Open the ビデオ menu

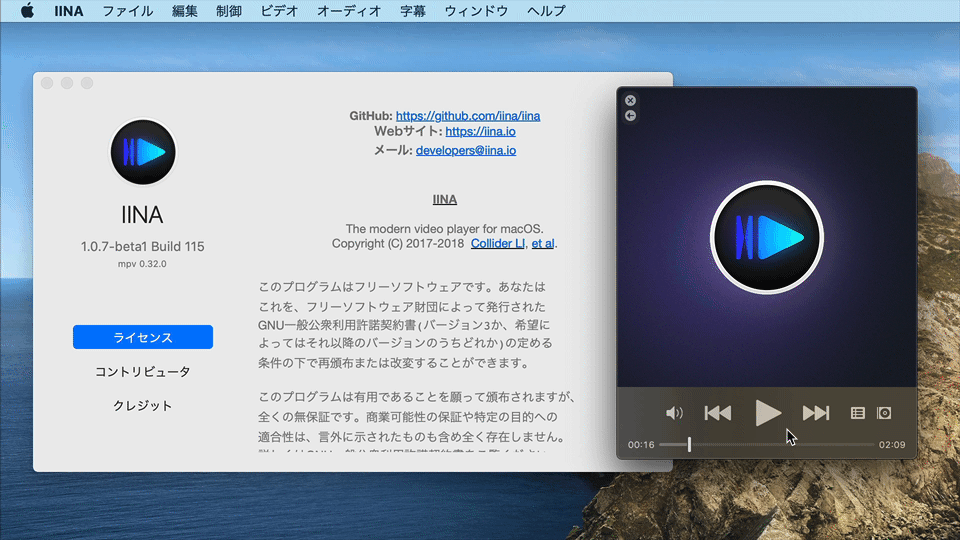(x=279, y=11)
